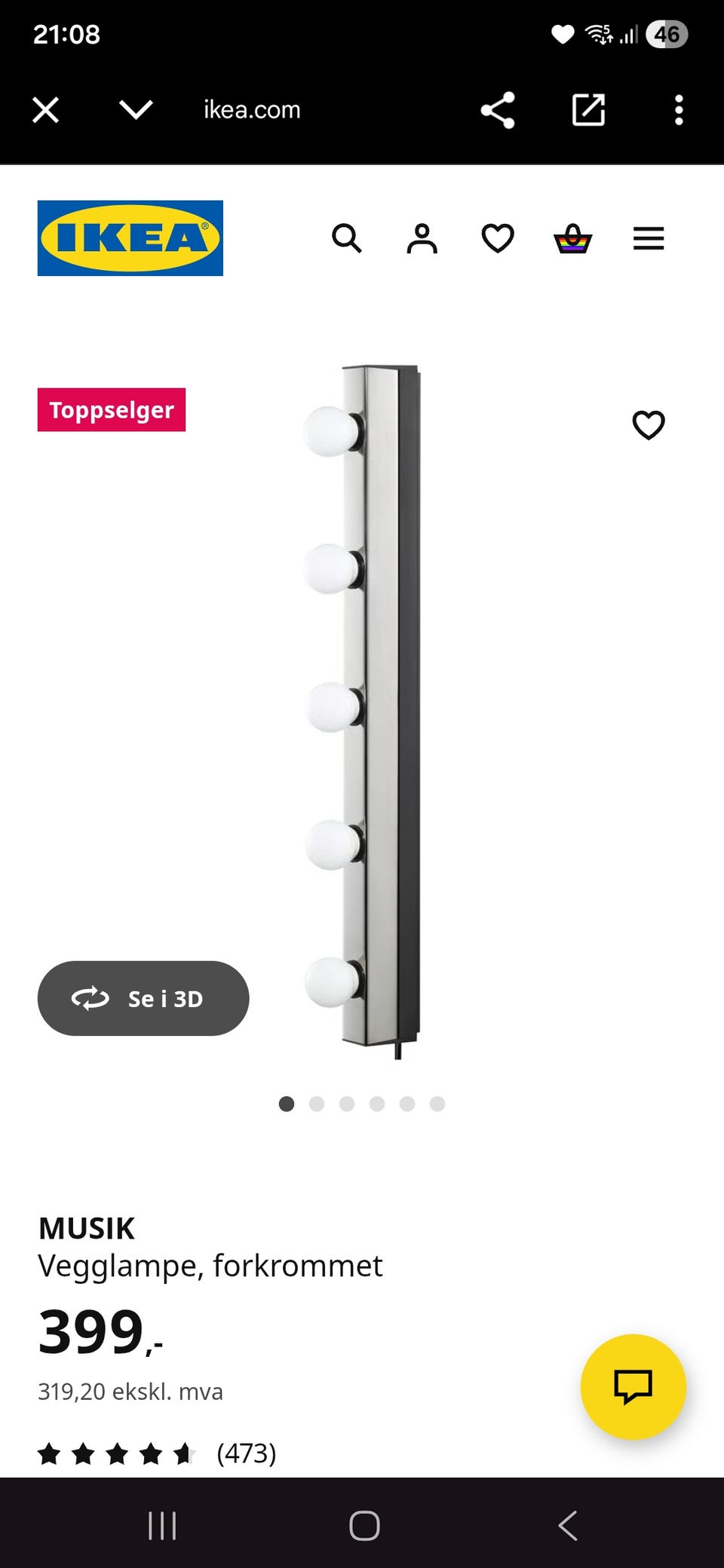Open Android recent apps button
Screen dimensions: 724x1568
click(x=162, y=1526)
